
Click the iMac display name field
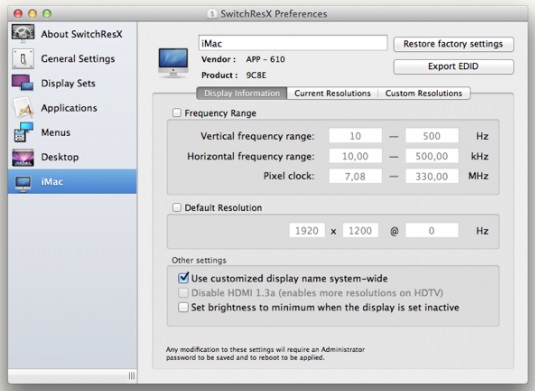click(293, 43)
